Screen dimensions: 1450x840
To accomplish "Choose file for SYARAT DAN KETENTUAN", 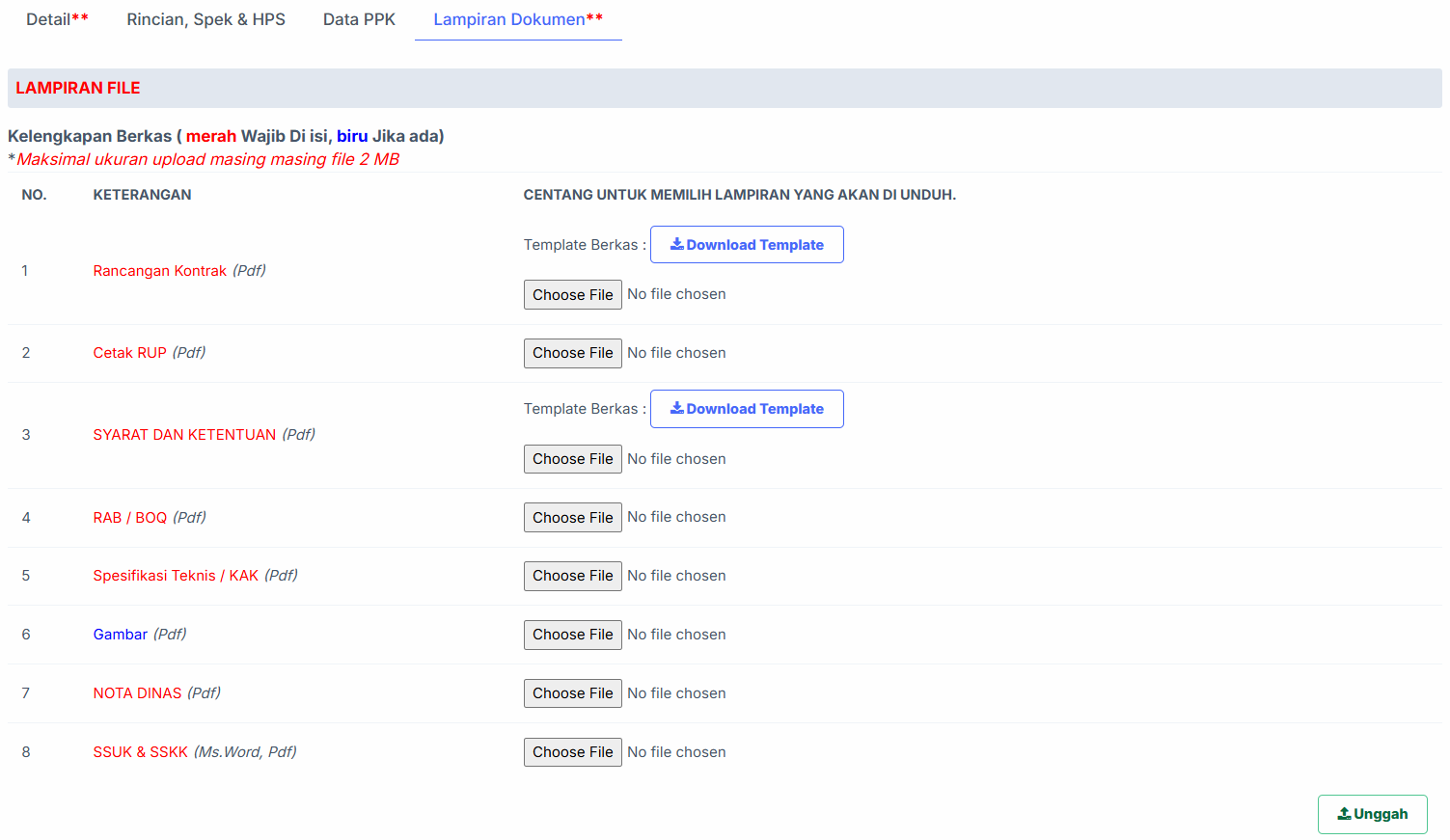I will [x=572, y=459].
